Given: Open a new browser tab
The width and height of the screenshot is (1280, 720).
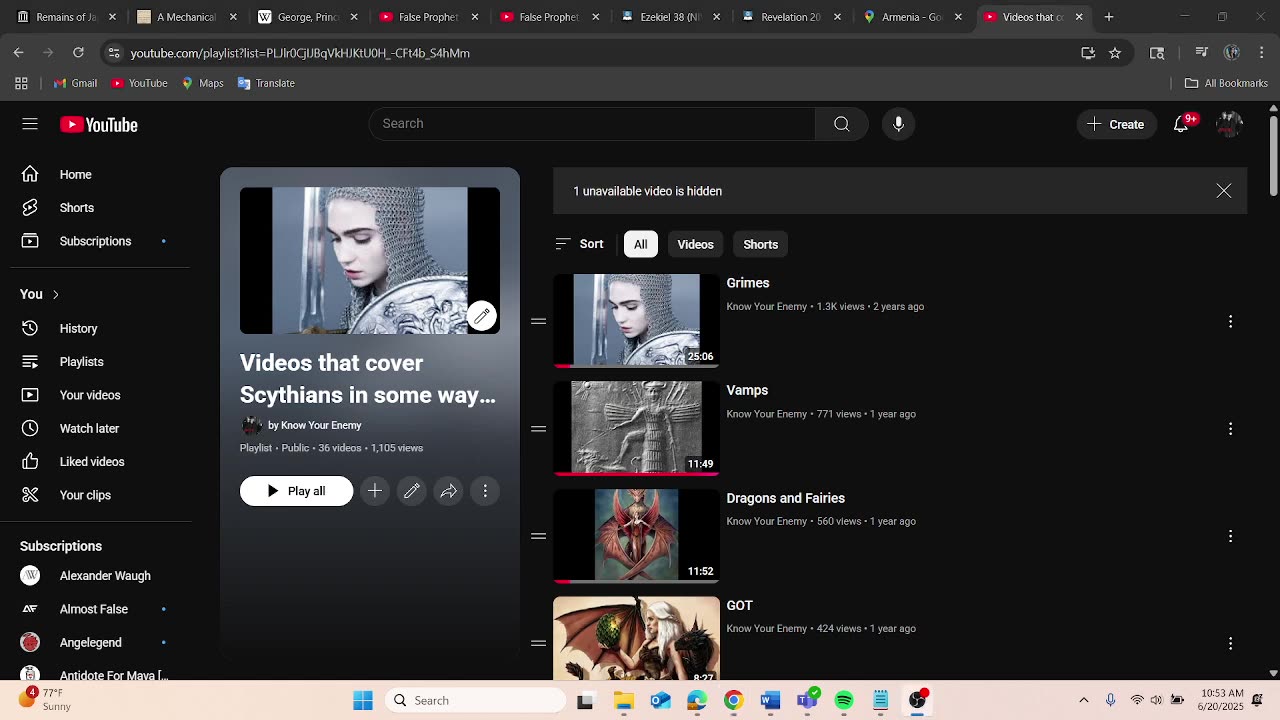Looking at the screenshot, I should coord(1109,17).
